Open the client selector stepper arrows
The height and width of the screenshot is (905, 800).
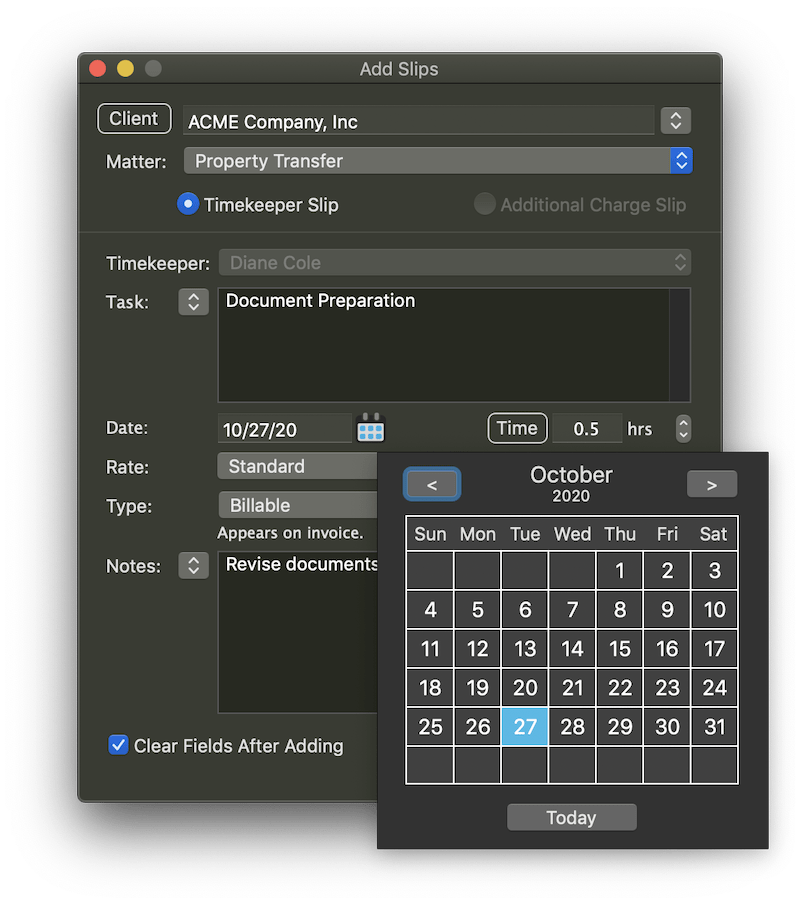point(675,121)
